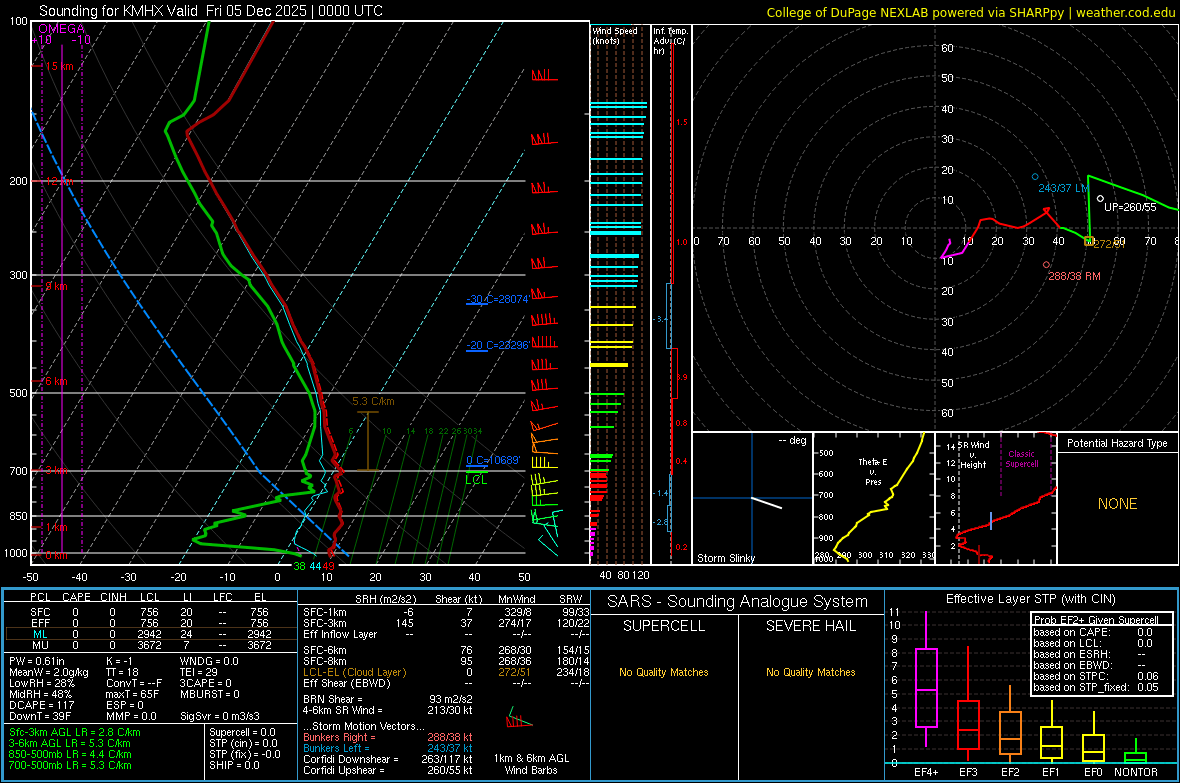Click the 'SHIP = 0.0' value
The height and width of the screenshot is (783, 1180).
(x=234, y=765)
